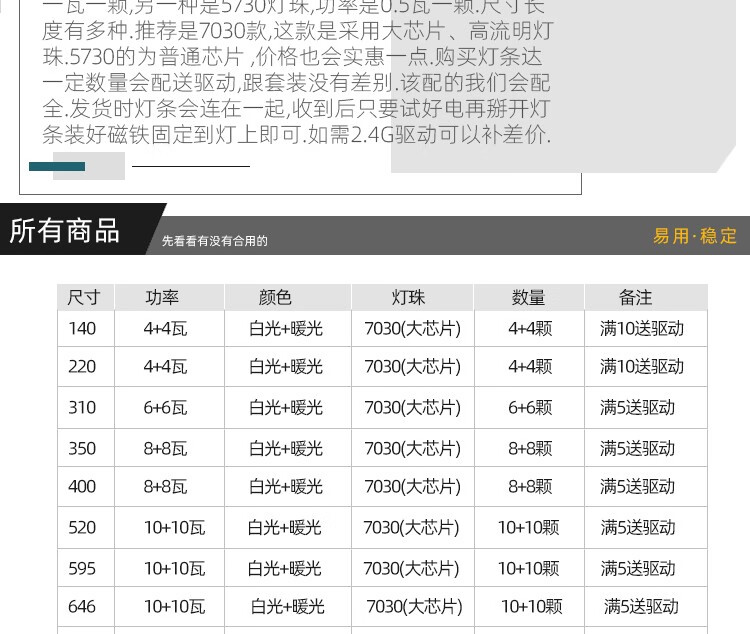Click description line starting 条装好磁铁固定到灯上

click(297, 134)
